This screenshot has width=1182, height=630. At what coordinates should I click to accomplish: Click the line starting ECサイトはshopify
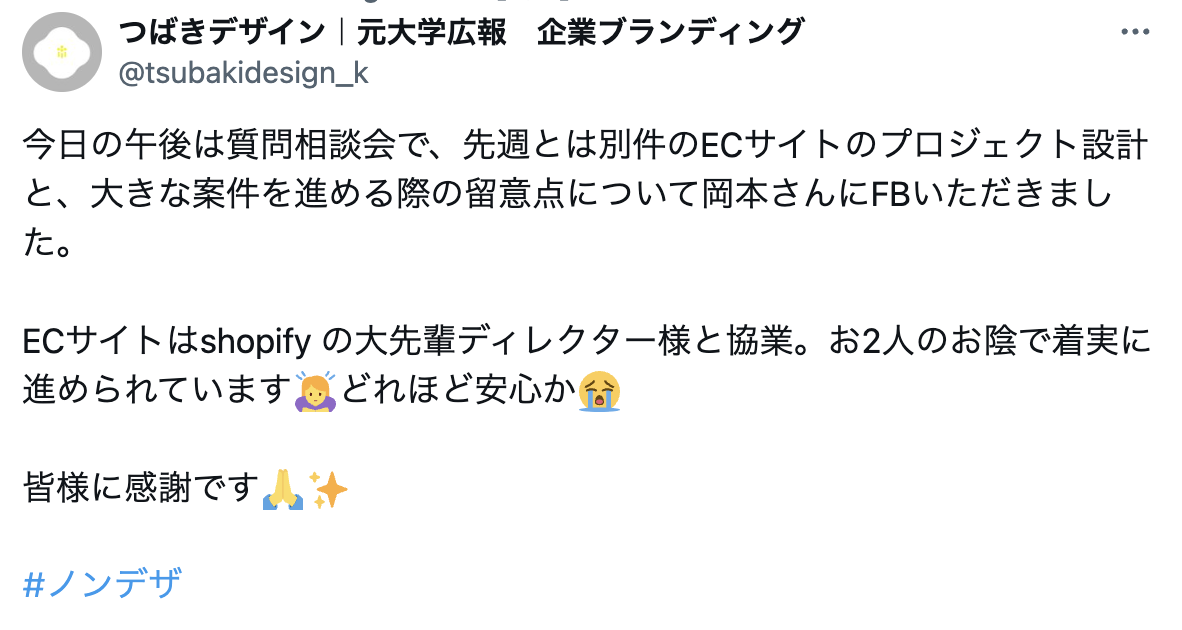click(587, 341)
